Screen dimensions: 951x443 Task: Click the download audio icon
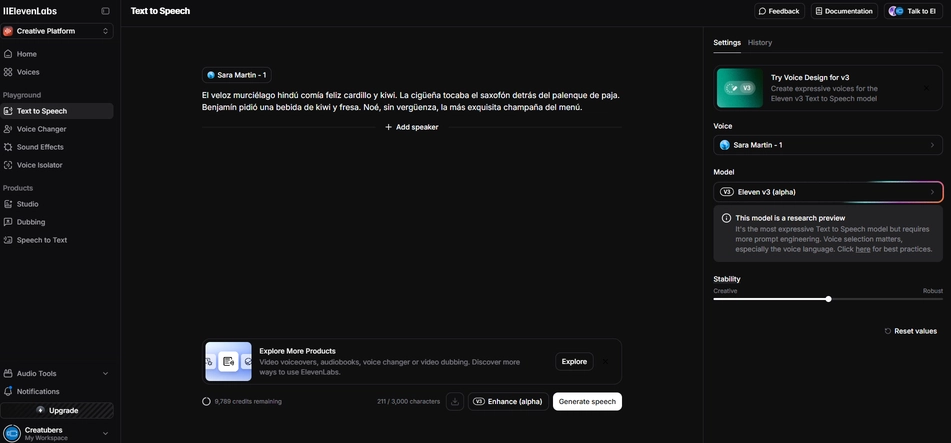pyautogui.click(x=455, y=401)
